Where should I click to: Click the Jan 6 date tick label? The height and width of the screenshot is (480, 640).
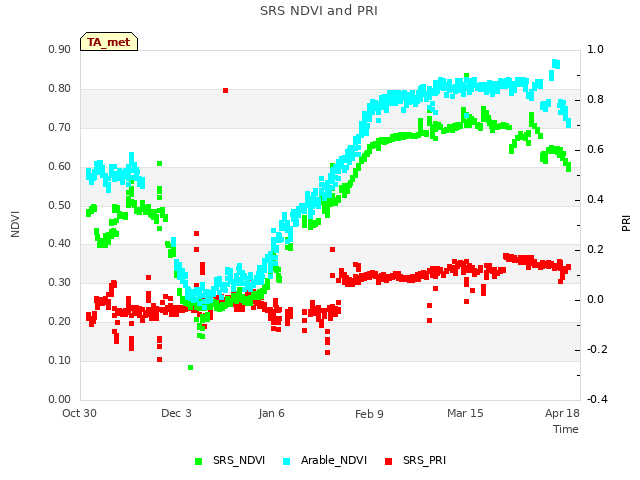[x=271, y=413]
